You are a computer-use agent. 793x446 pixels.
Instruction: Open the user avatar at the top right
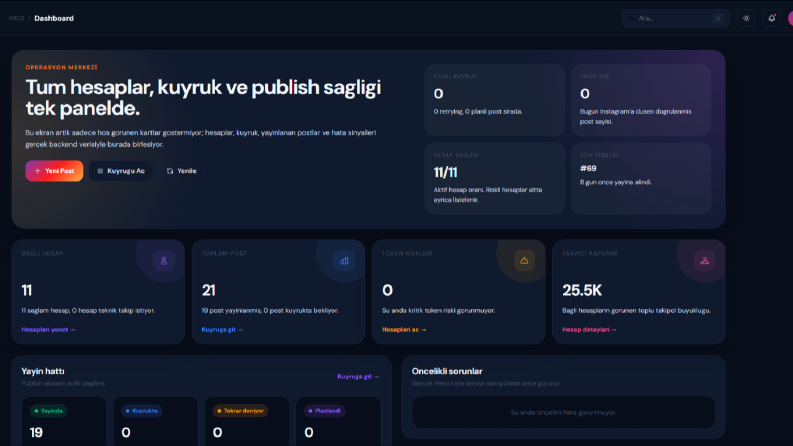pyautogui.click(x=790, y=18)
